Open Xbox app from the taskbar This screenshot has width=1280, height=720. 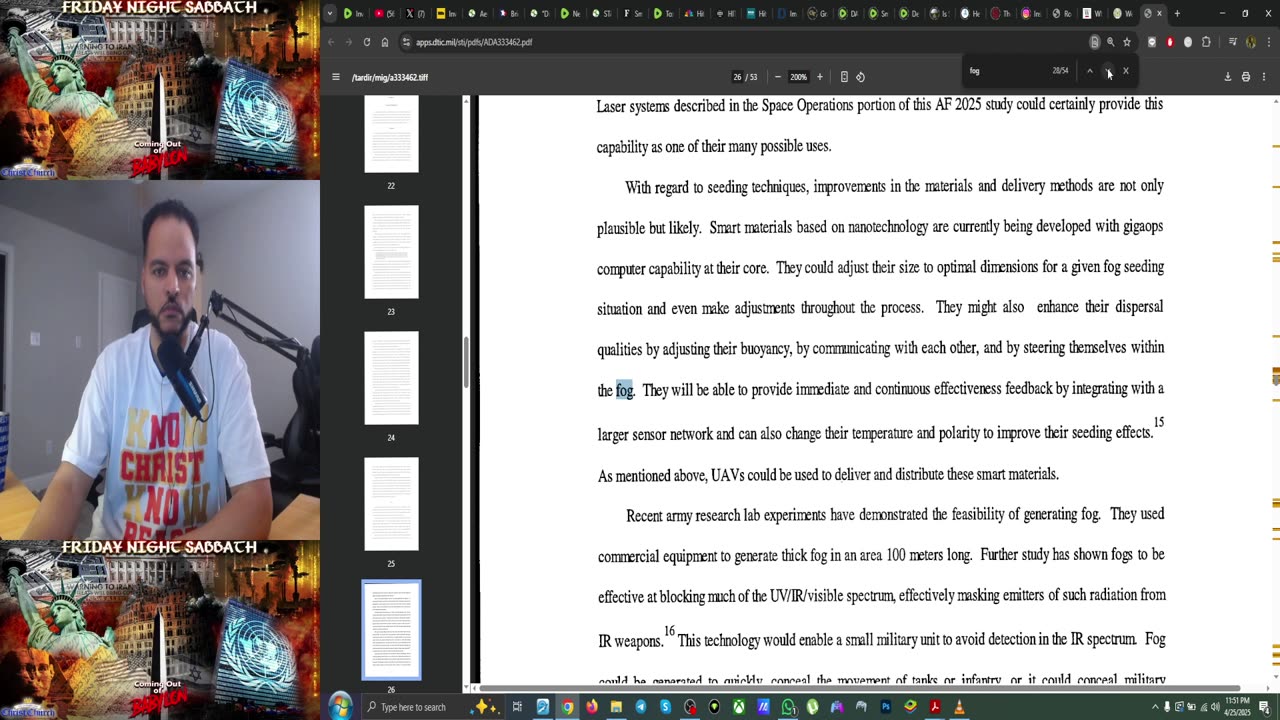coord(739,707)
